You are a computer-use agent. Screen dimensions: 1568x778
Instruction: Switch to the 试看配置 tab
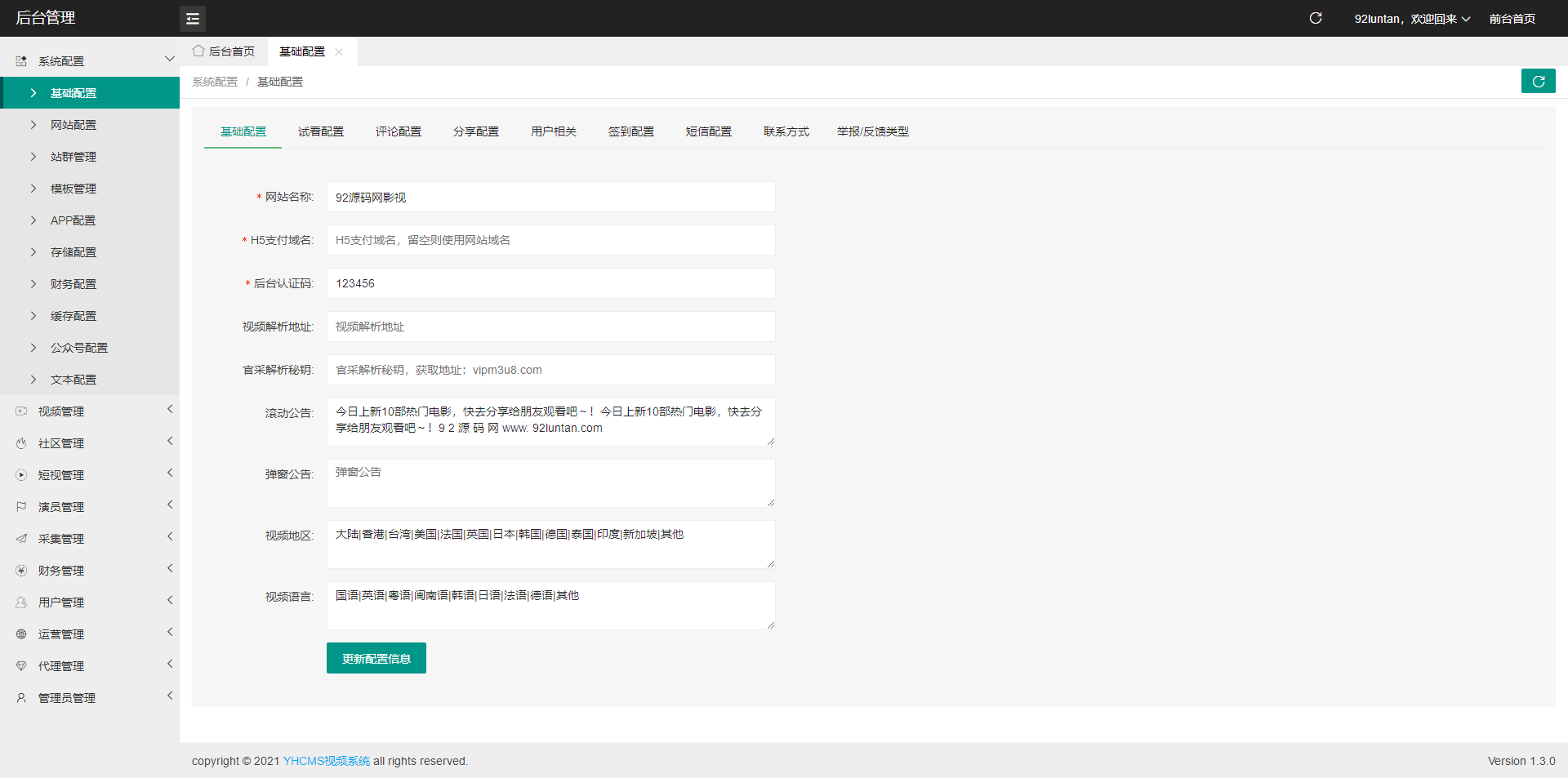tap(320, 131)
